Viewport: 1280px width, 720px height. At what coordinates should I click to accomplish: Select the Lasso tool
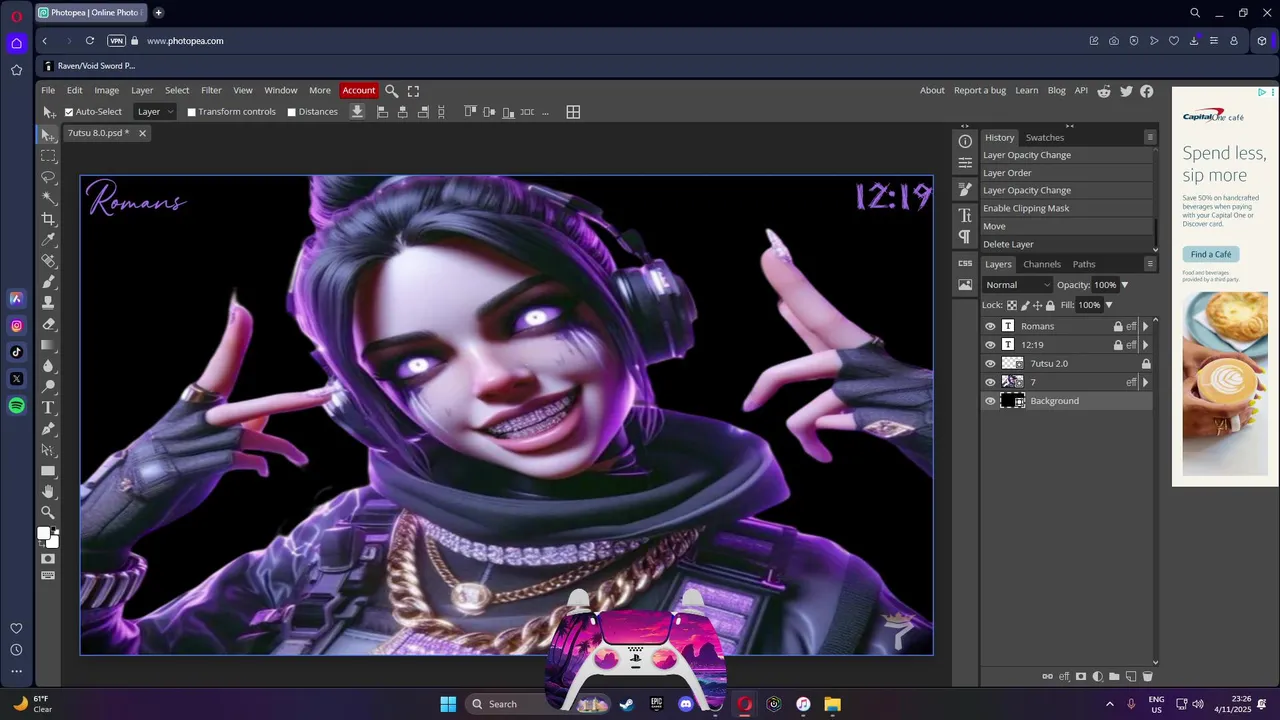pos(48,177)
